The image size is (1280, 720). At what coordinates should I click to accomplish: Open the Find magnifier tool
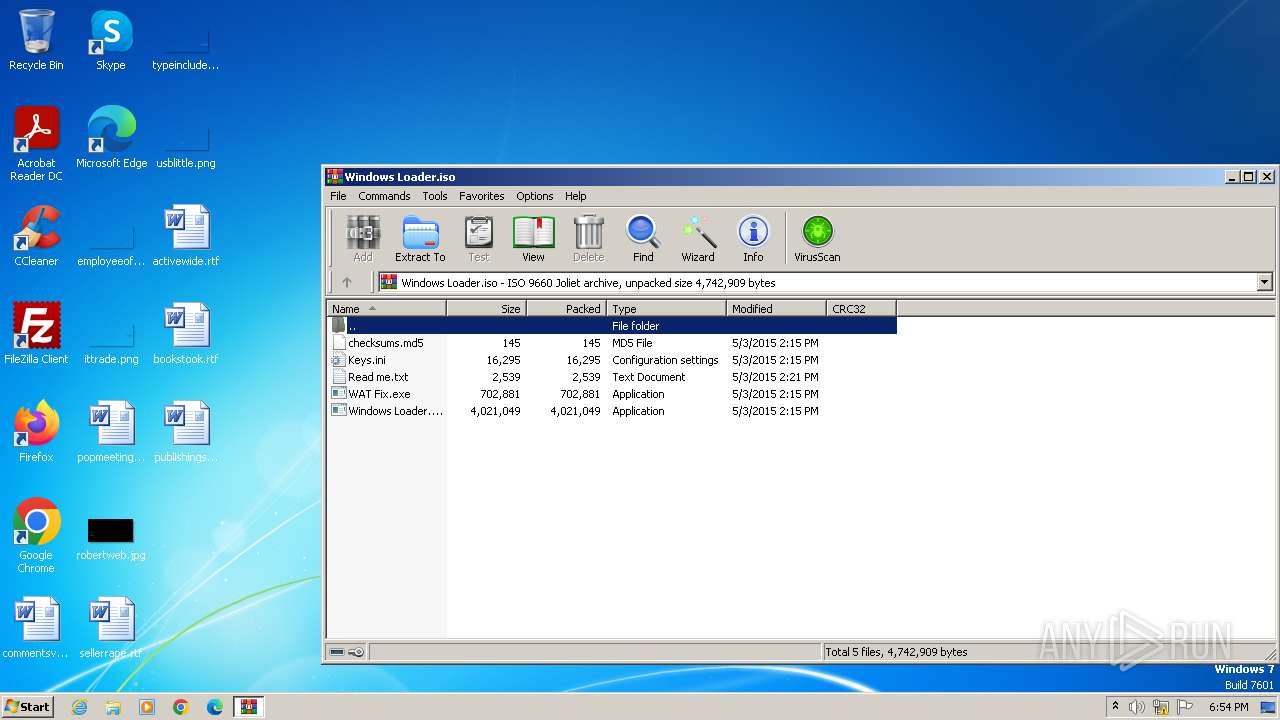click(643, 239)
